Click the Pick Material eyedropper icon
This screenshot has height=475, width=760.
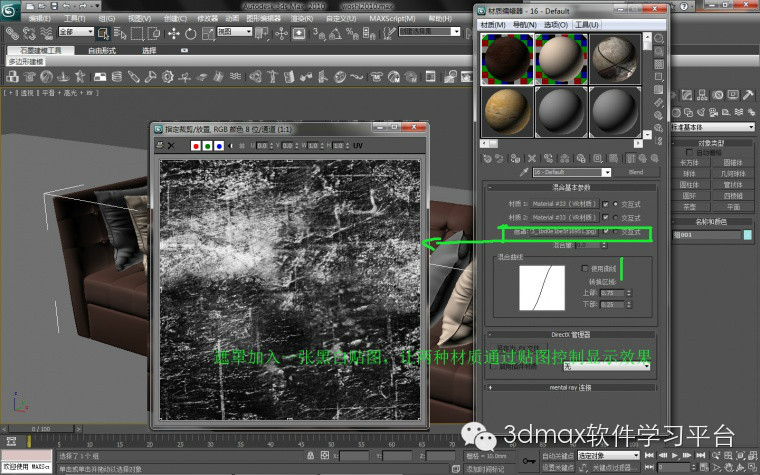click(x=524, y=172)
